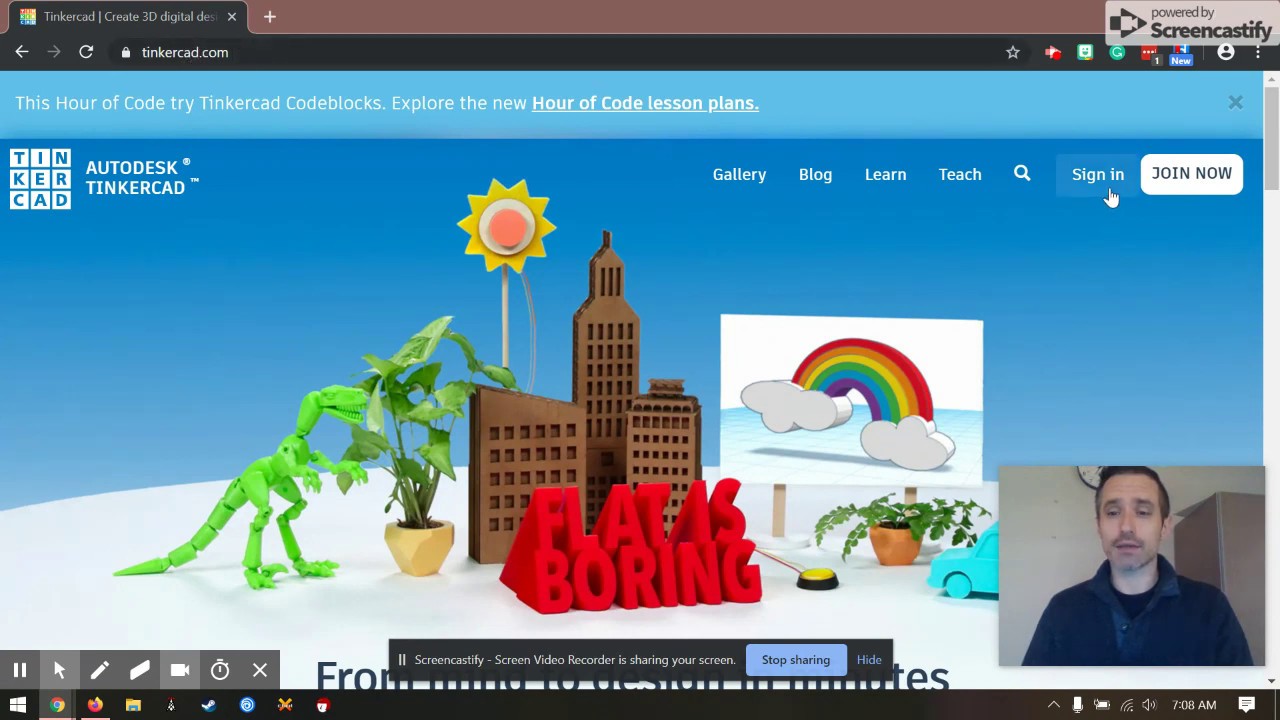View site security lock information
Viewport: 1280px width, 720px height.
126,52
